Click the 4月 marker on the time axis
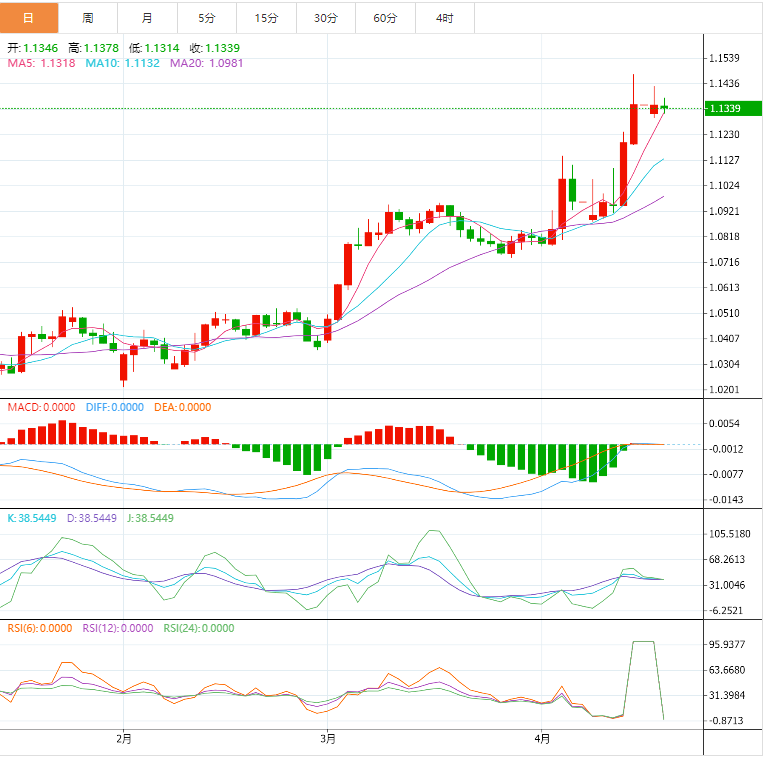Viewport: 764px width, 757px height. coord(542,739)
